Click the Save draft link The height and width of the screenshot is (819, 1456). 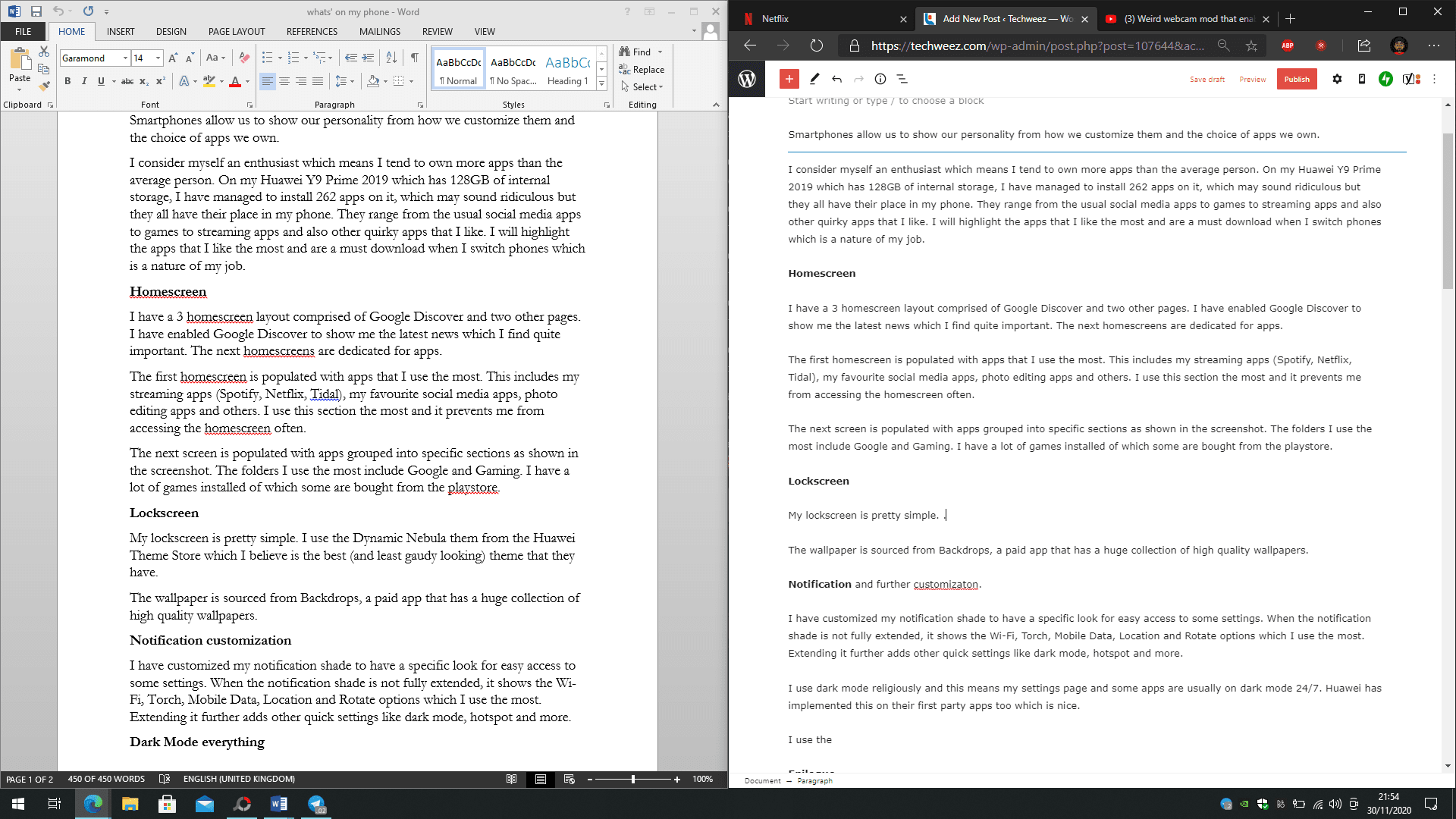1207,79
